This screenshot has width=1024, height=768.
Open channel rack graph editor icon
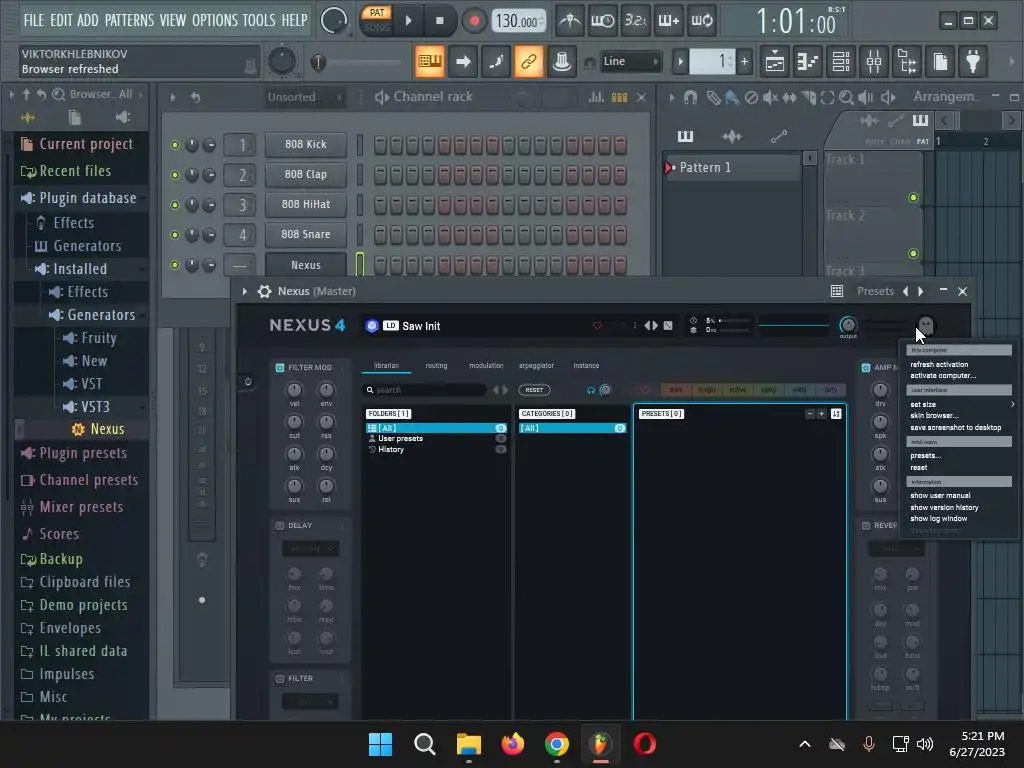pyautogui.click(x=596, y=97)
